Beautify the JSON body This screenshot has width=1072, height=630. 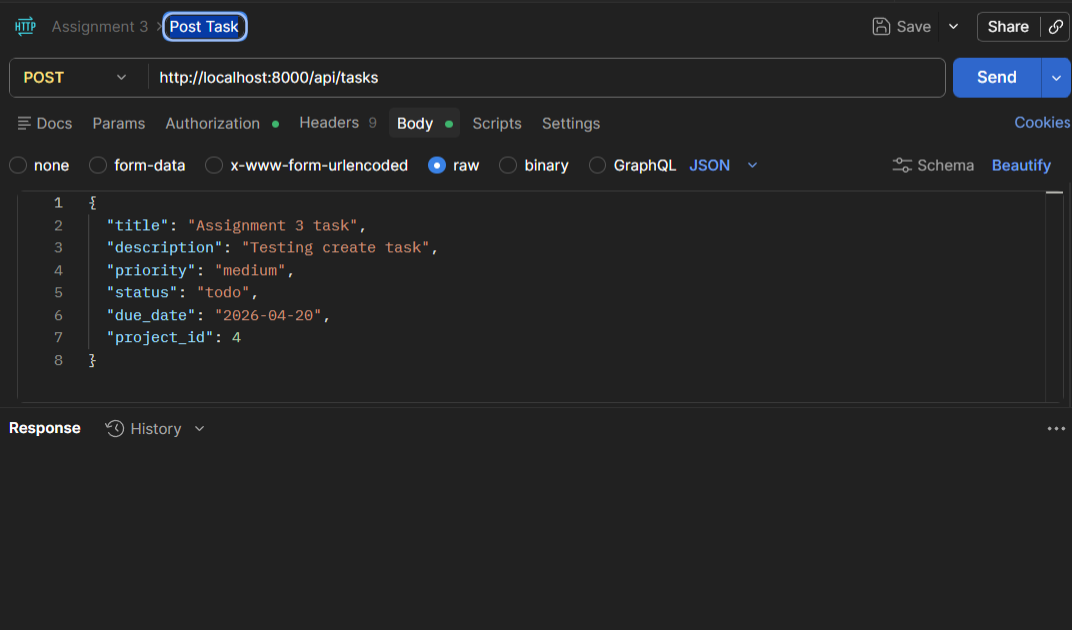pos(1021,166)
